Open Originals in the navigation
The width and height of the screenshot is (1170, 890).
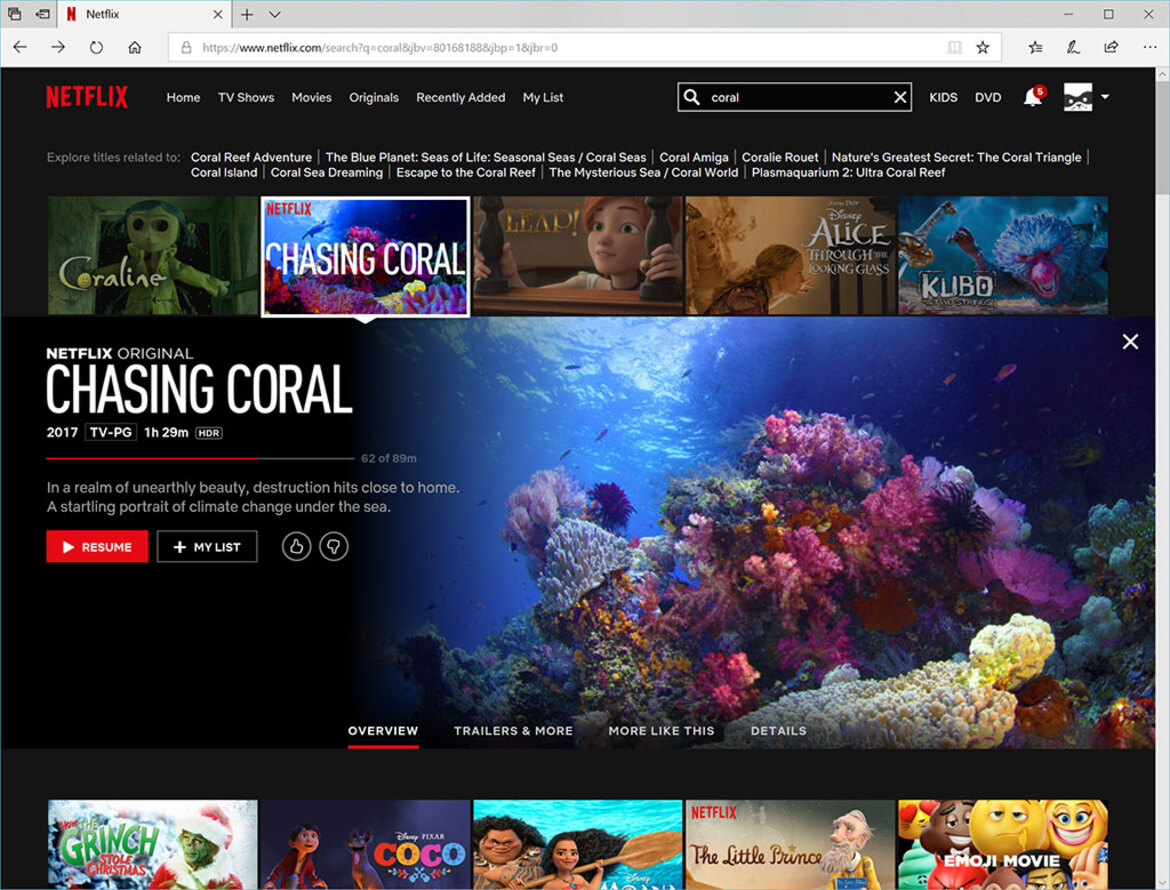[x=374, y=97]
